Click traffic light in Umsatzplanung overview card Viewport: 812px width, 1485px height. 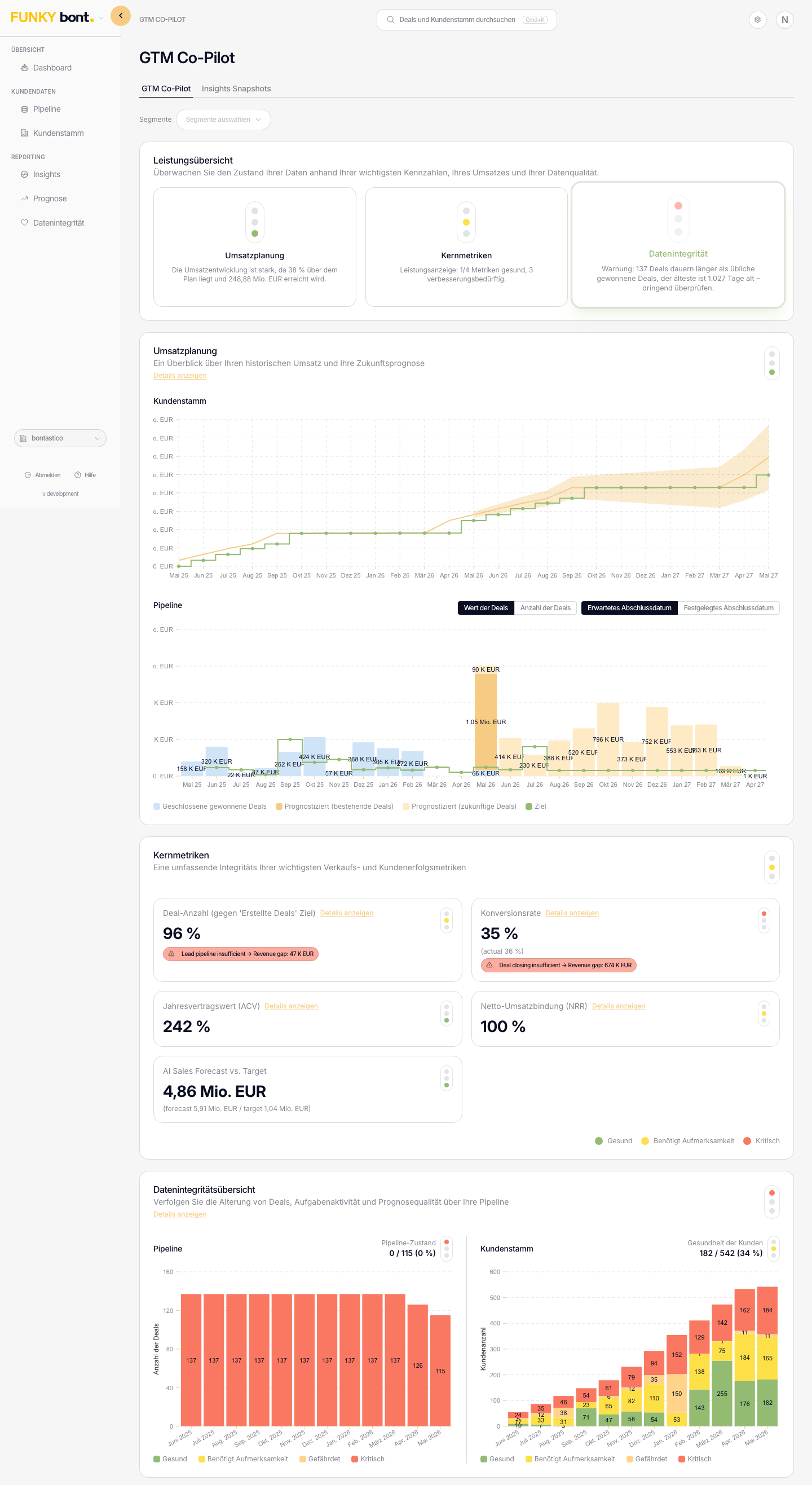coord(255,222)
